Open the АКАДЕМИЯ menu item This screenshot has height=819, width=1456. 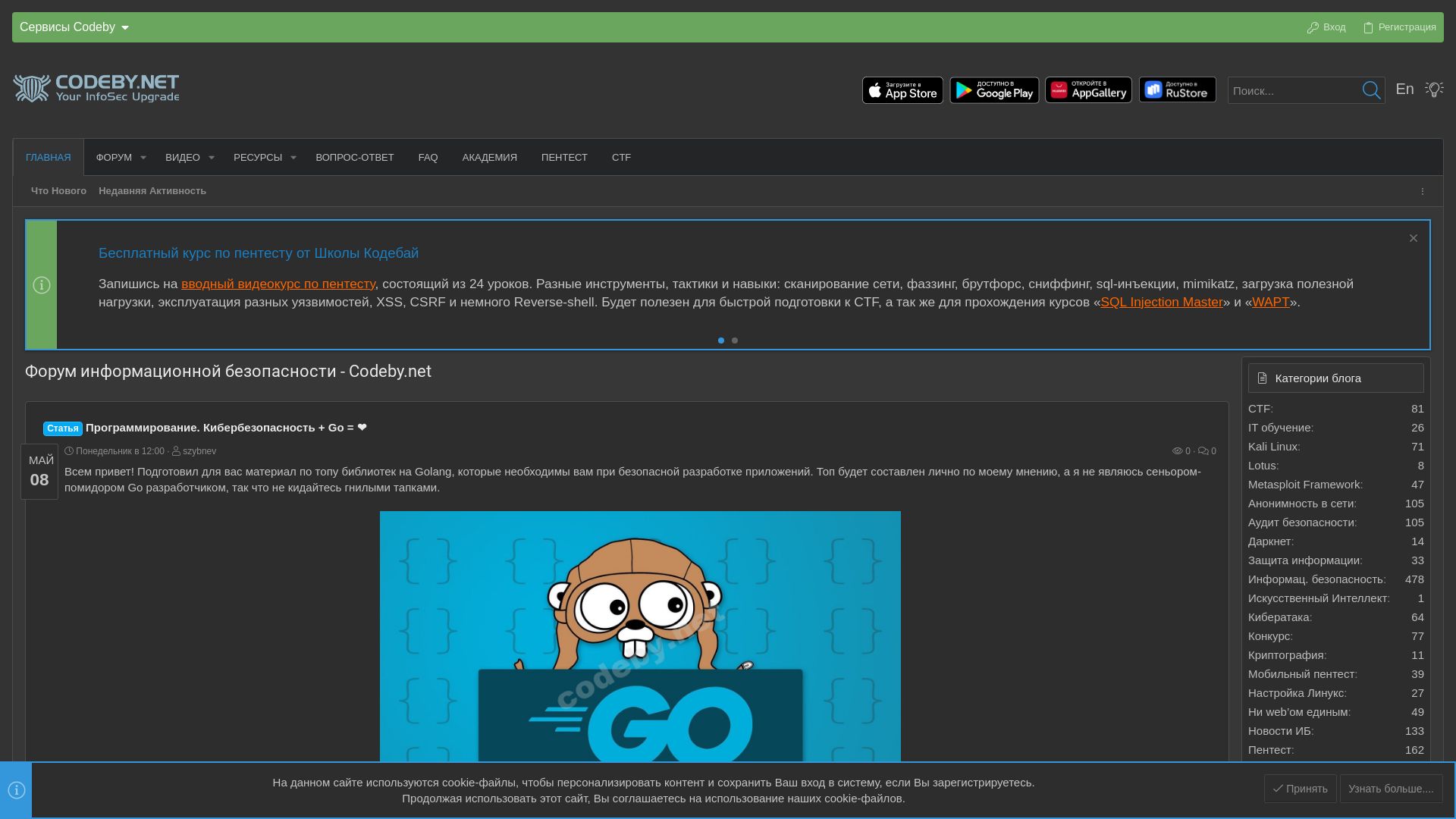pyautogui.click(x=490, y=158)
